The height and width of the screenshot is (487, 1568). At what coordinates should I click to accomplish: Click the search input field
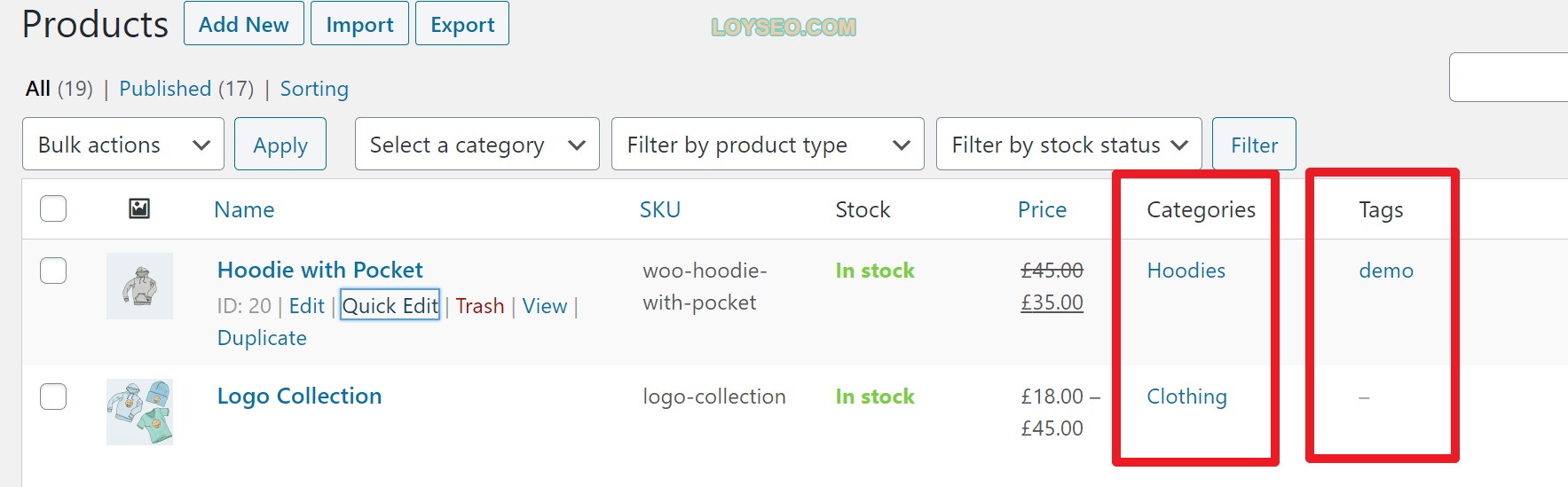[1508, 77]
